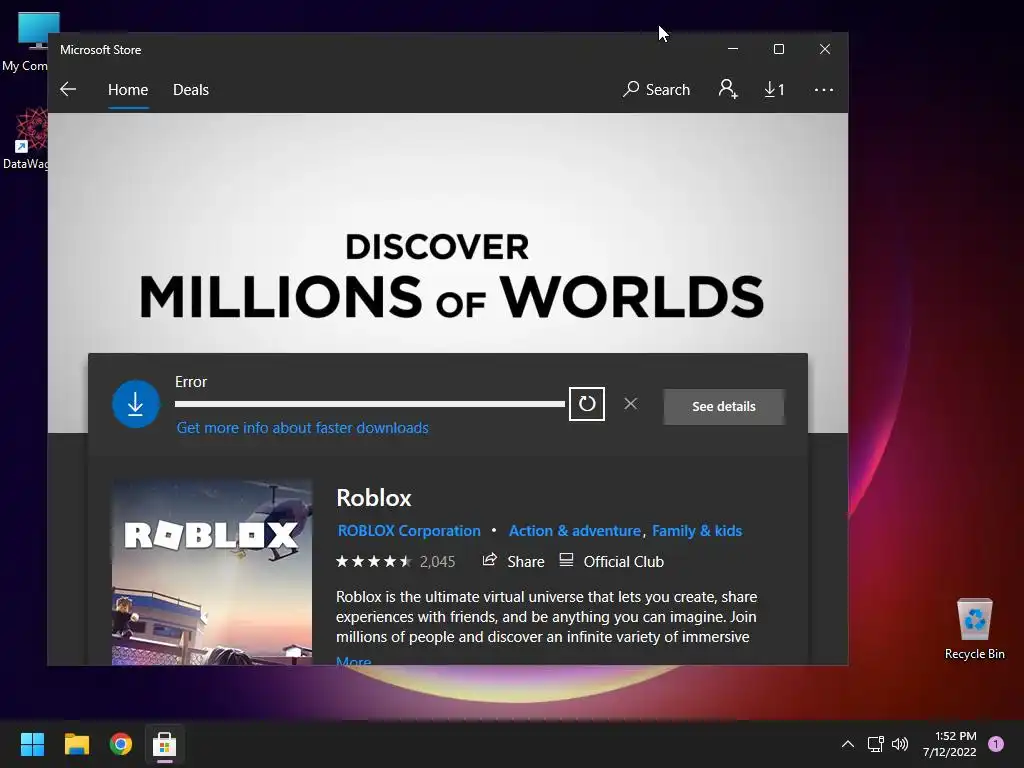Open the Official Club link
Screen dimensions: 1024x768
coord(611,561)
